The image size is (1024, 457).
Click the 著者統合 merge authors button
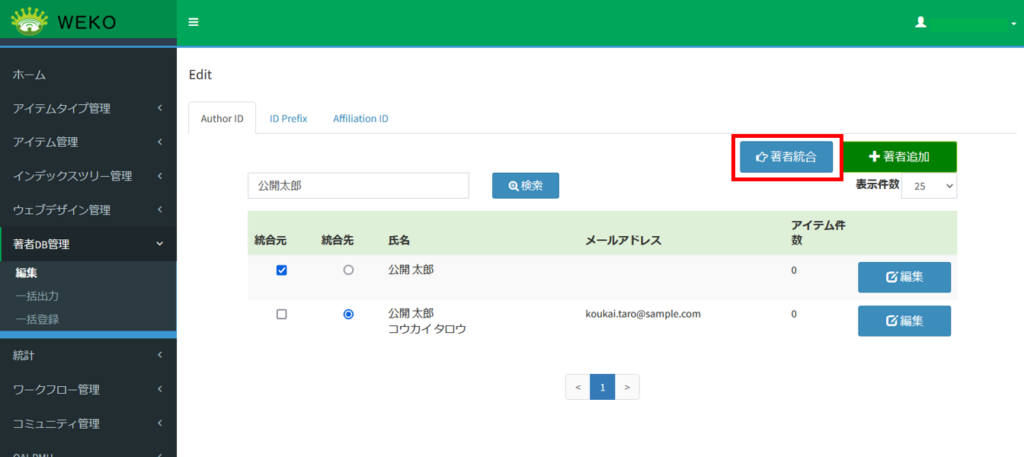[x=786, y=157]
